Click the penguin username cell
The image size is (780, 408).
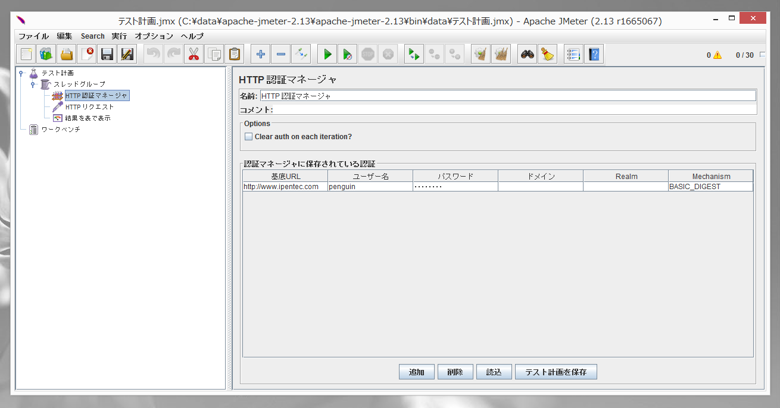tap(370, 187)
